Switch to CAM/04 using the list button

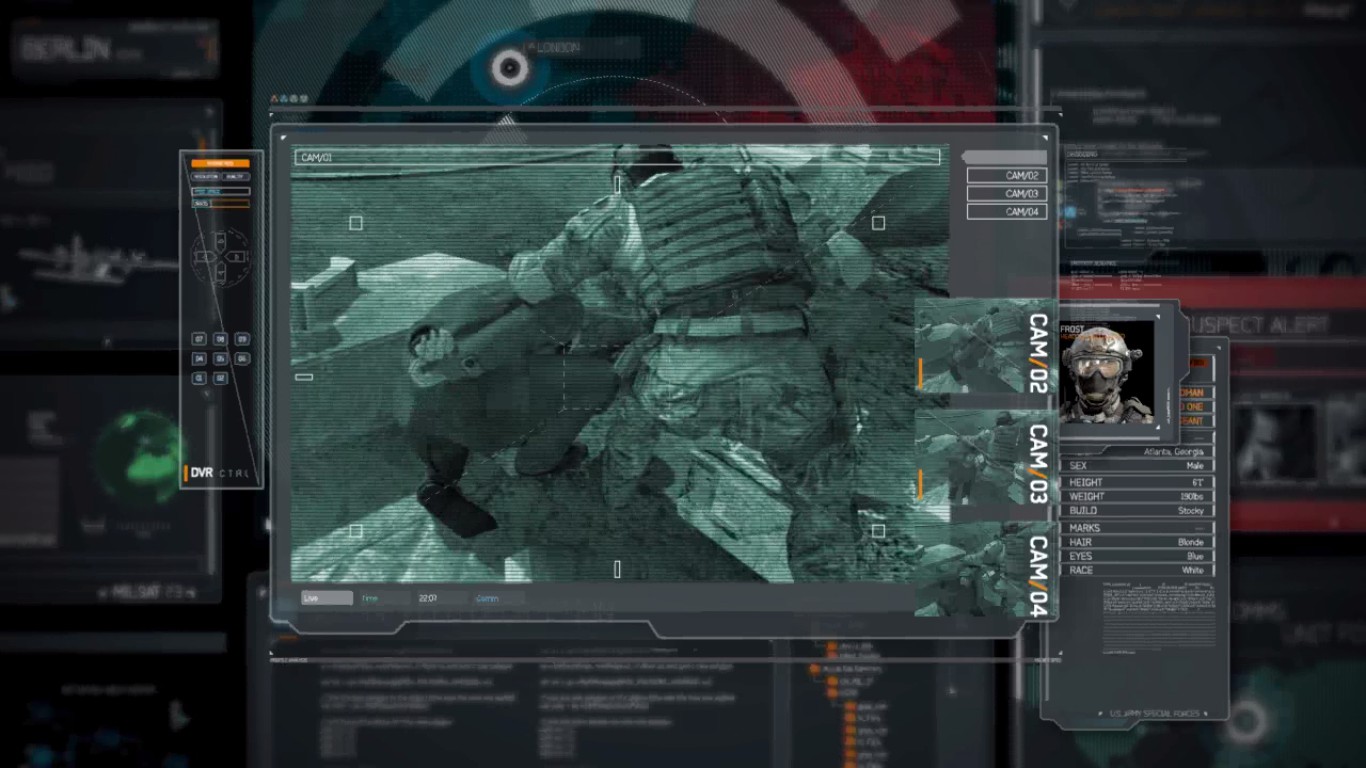tap(1006, 211)
